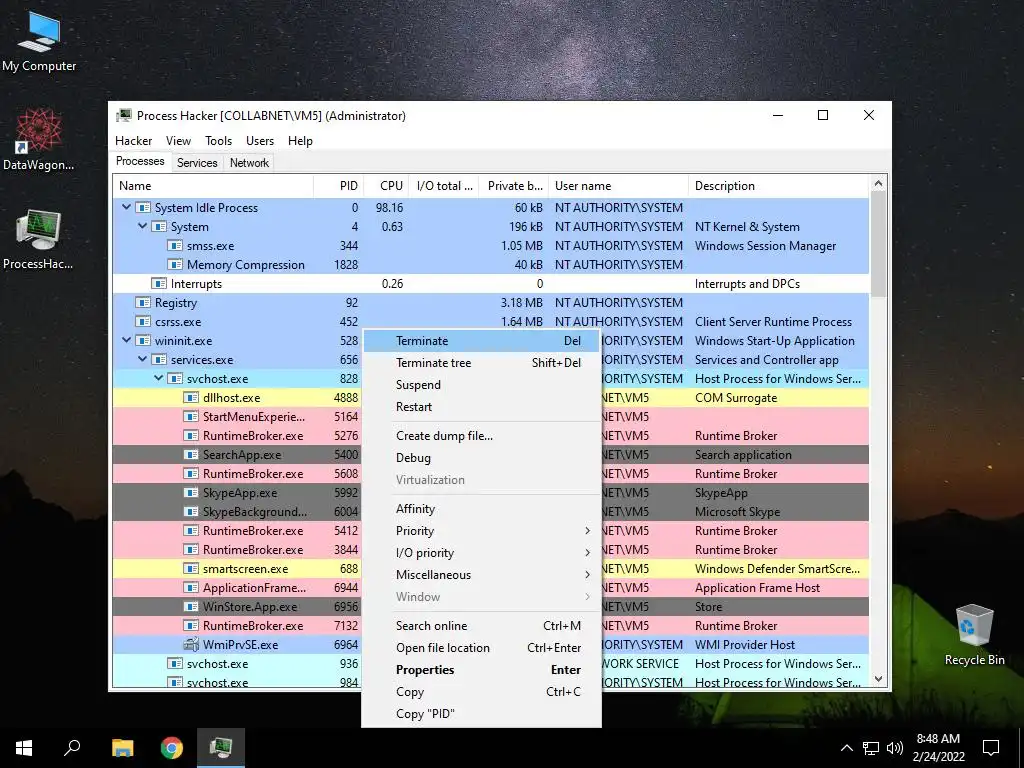Collapse wininit.exe tree node
The image size is (1024, 768).
[127, 340]
